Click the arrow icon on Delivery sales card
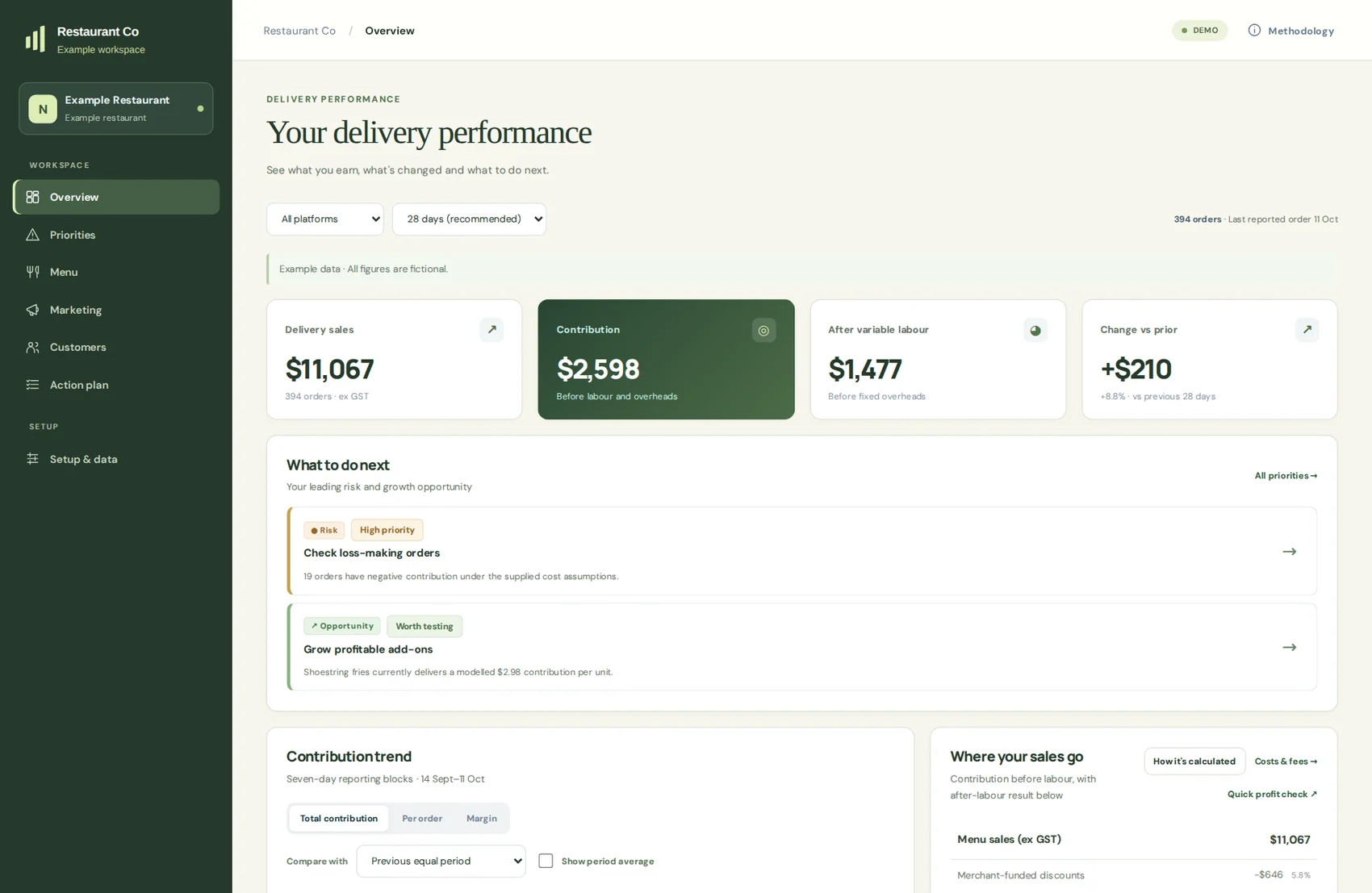The width and height of the screenshot is (1372, 893). (491, 330)
